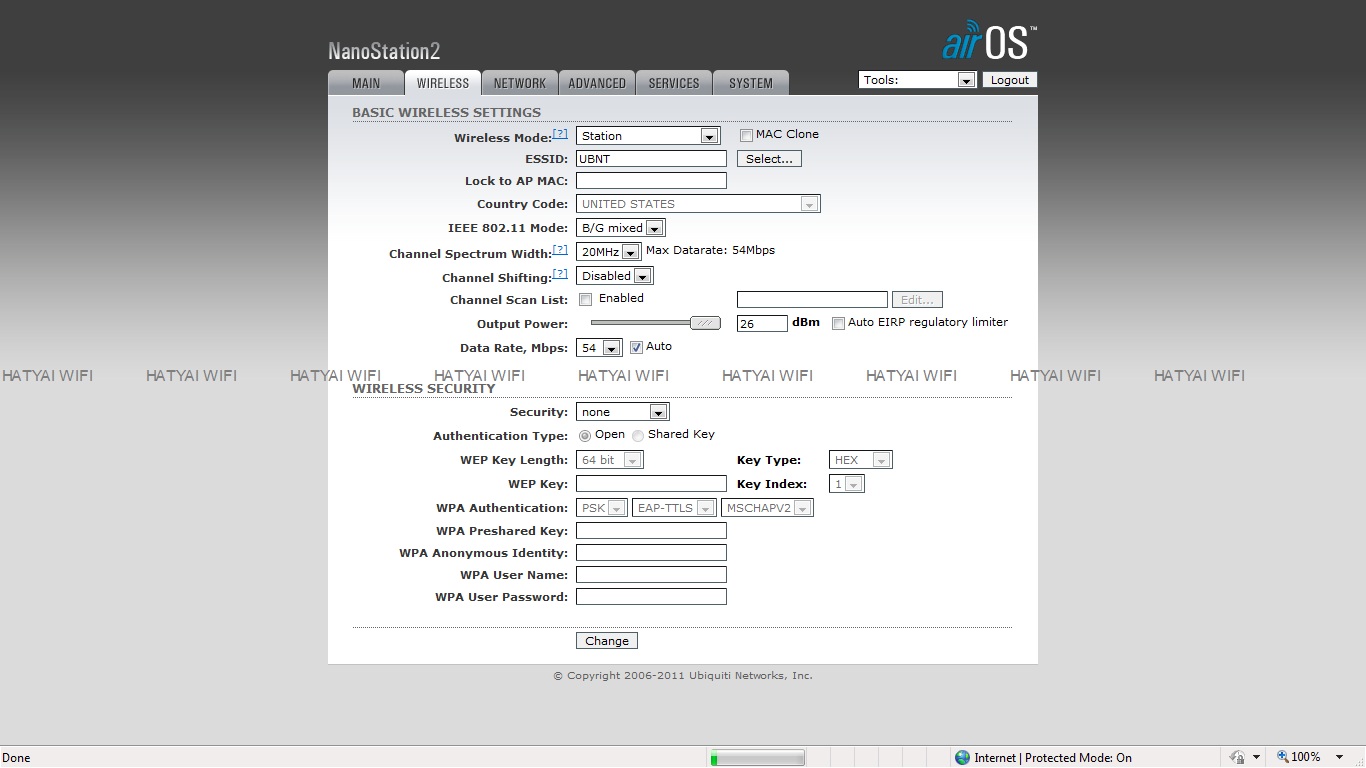Viewport: 1366px width, 768px height.
Task: Open the help link beside Wireless Mode
Action: coord(560,134)
